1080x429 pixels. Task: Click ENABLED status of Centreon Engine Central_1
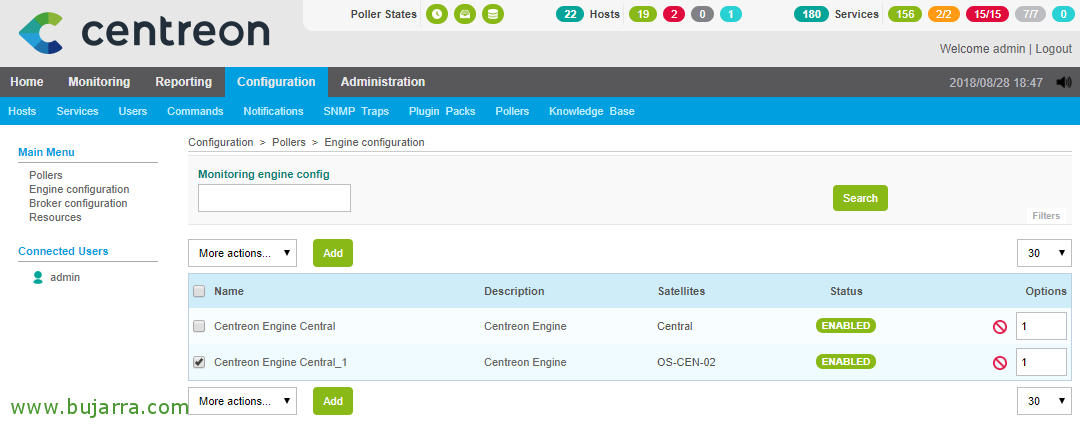coord(846,362)
